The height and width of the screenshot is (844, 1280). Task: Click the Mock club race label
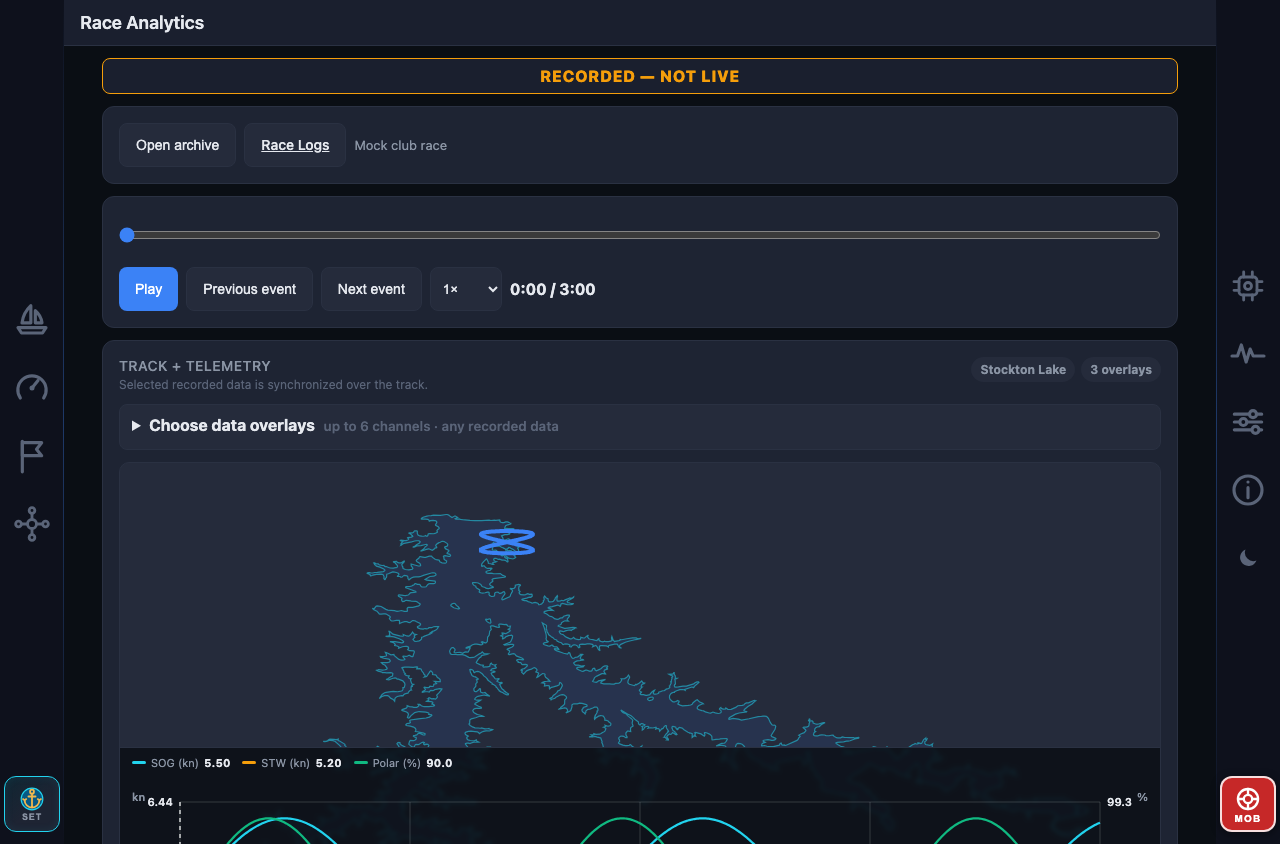(401, 146)
